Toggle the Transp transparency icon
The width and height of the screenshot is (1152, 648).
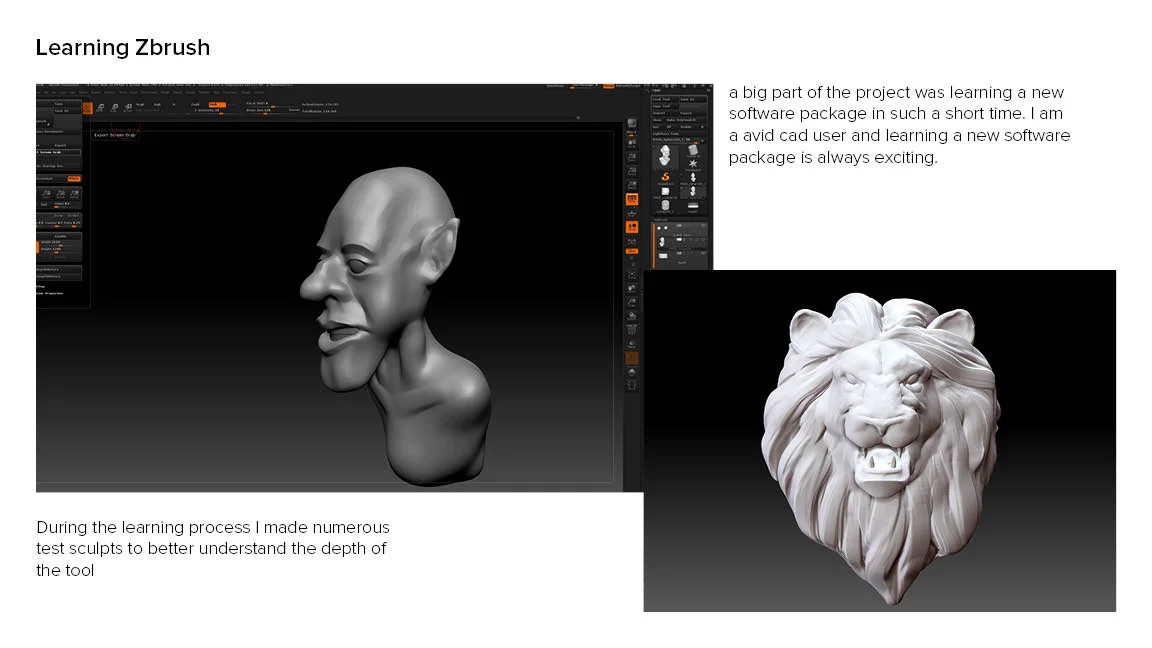[632, 344]
